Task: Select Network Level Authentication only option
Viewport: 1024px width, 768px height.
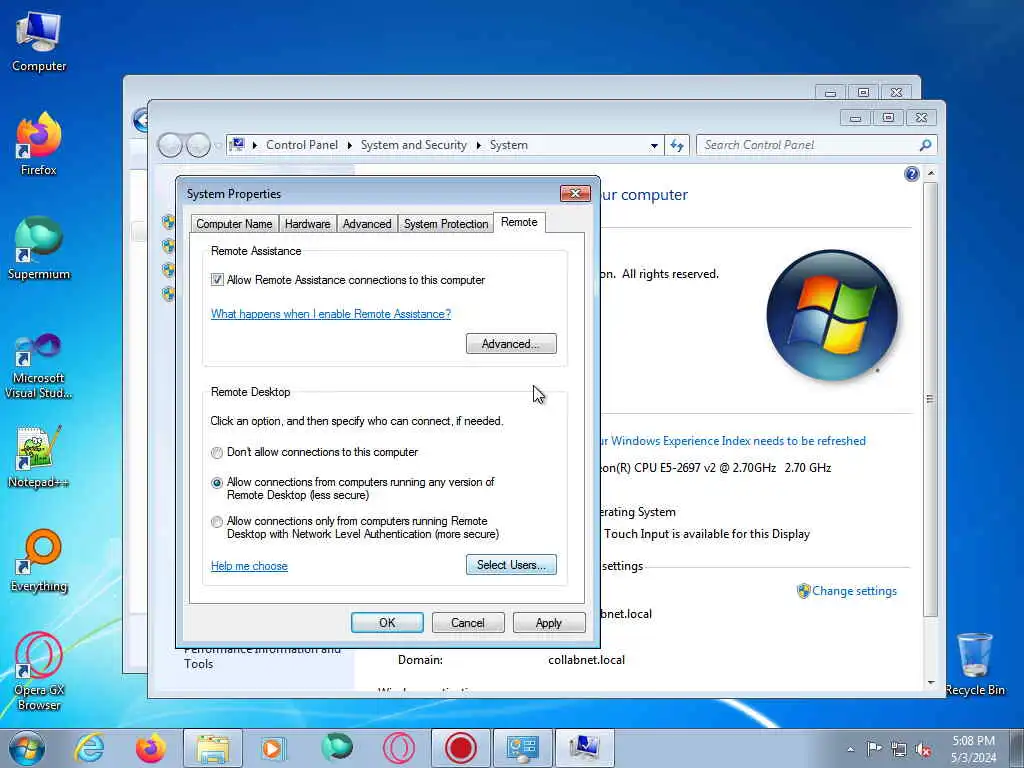Action: pos(217,522)
